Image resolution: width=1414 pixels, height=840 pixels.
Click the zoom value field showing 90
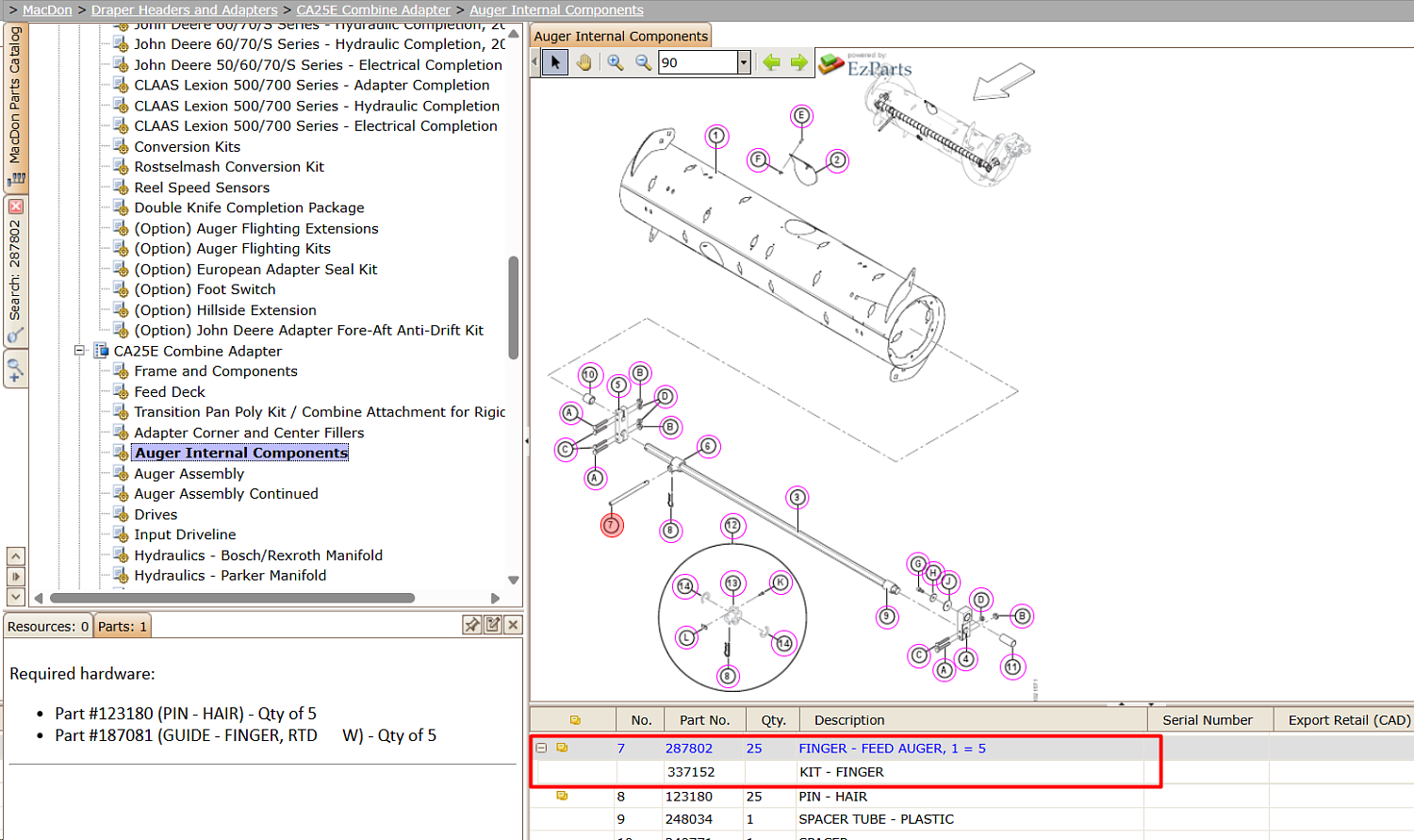(698, 62)
